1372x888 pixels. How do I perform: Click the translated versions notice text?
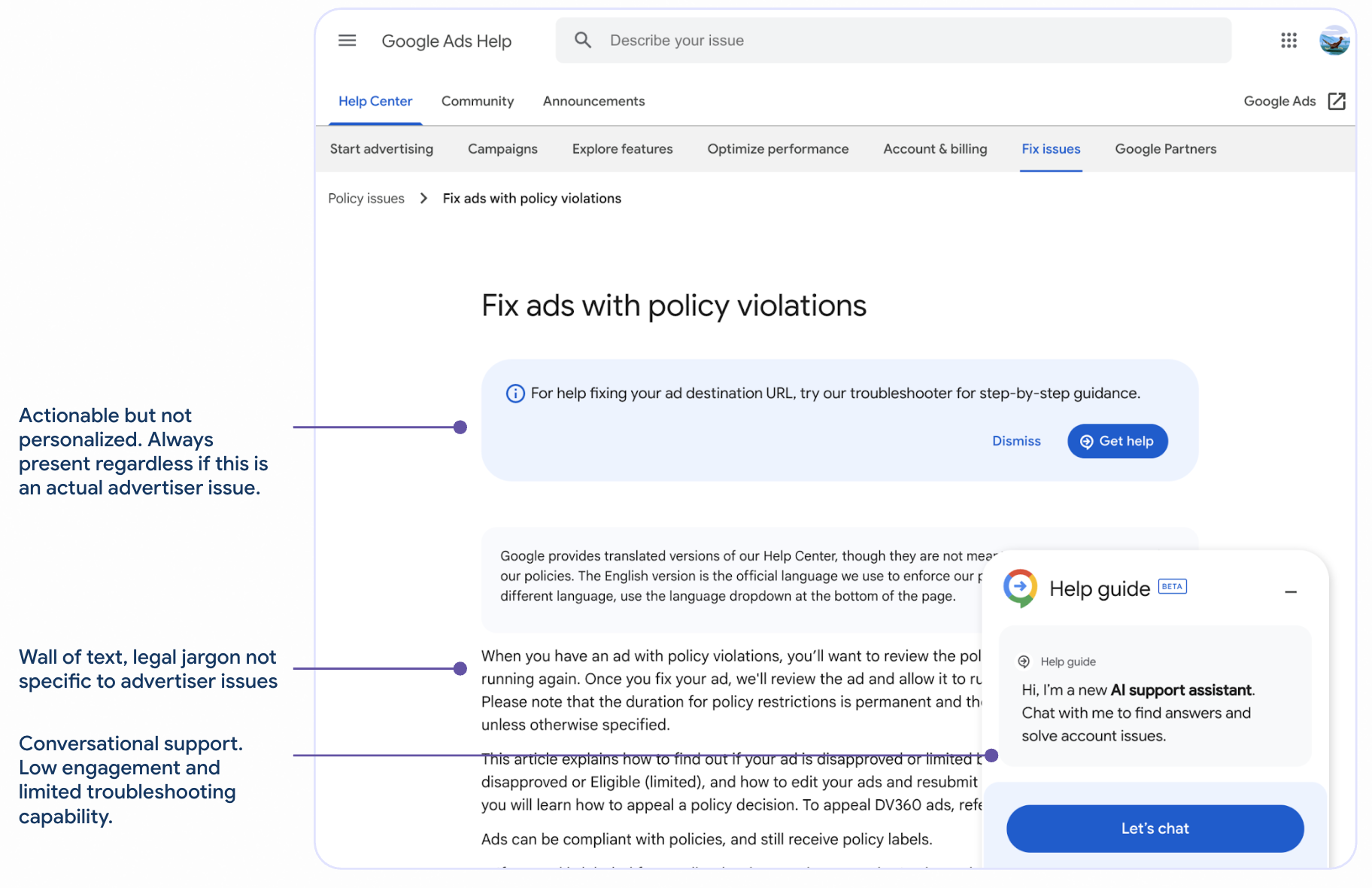click(x=741, y=576)
